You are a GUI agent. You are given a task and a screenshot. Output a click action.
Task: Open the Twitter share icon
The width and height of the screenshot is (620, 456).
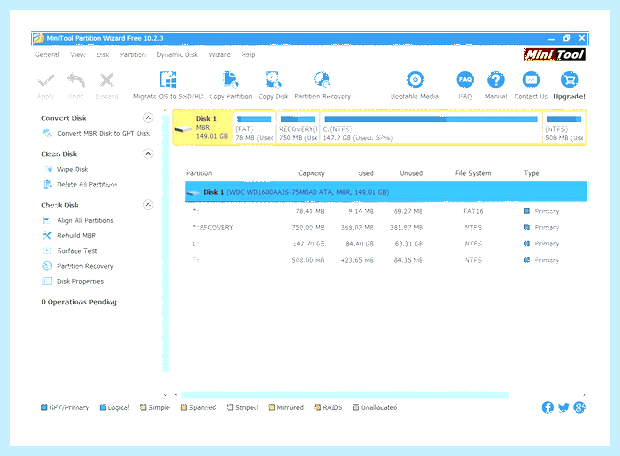click(563, 407)
